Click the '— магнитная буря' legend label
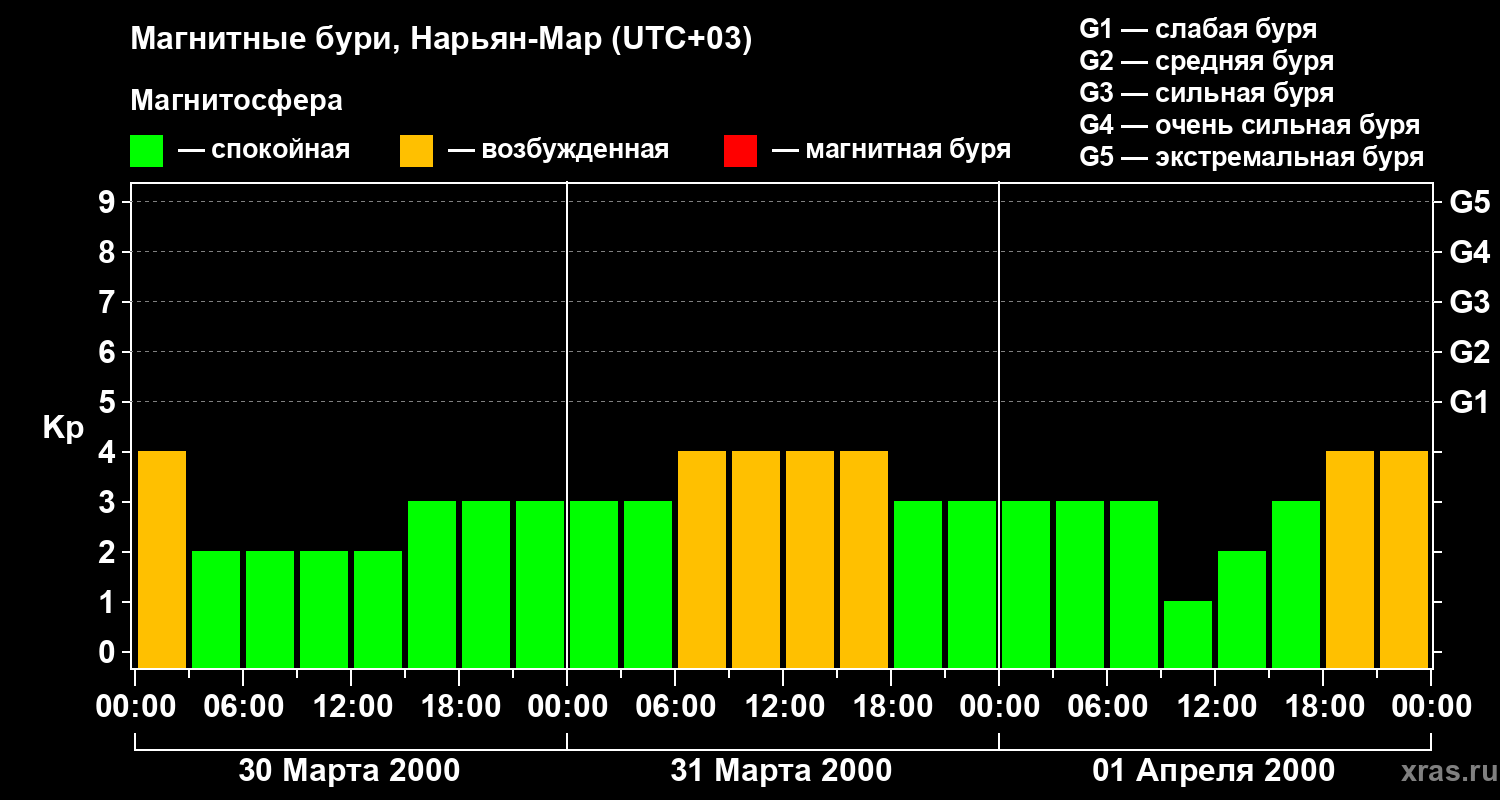This screenshot has width=1500, height=800. (892, 150)
